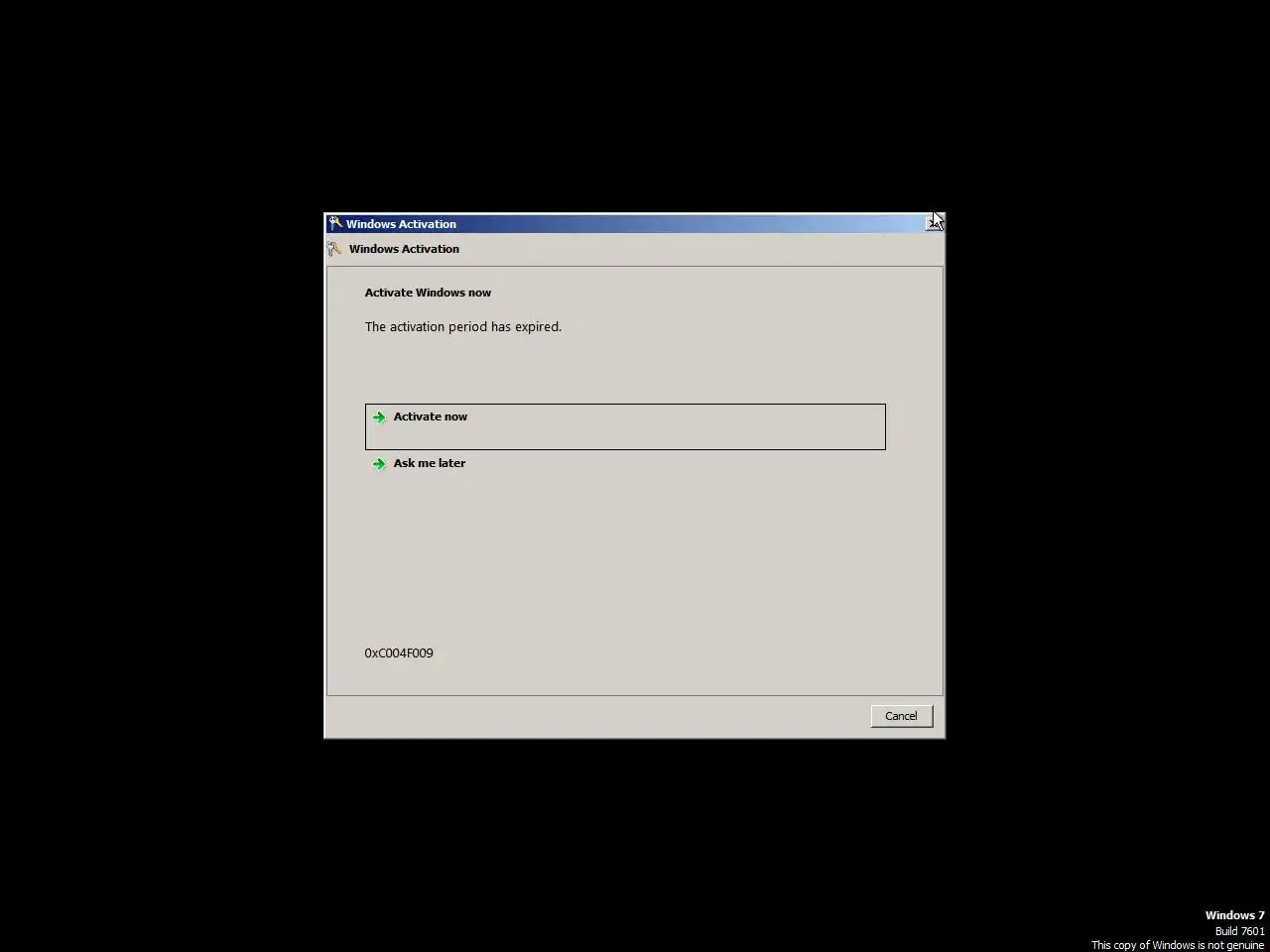
Task: Click the key icon in the title bar
Action: click(x=335, y=224)
